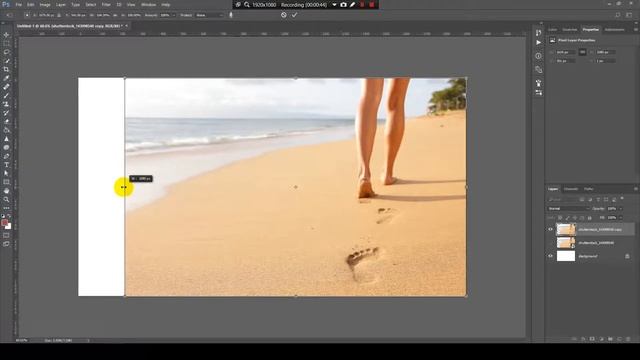Click the foreground color swatch

coord(4,223)
